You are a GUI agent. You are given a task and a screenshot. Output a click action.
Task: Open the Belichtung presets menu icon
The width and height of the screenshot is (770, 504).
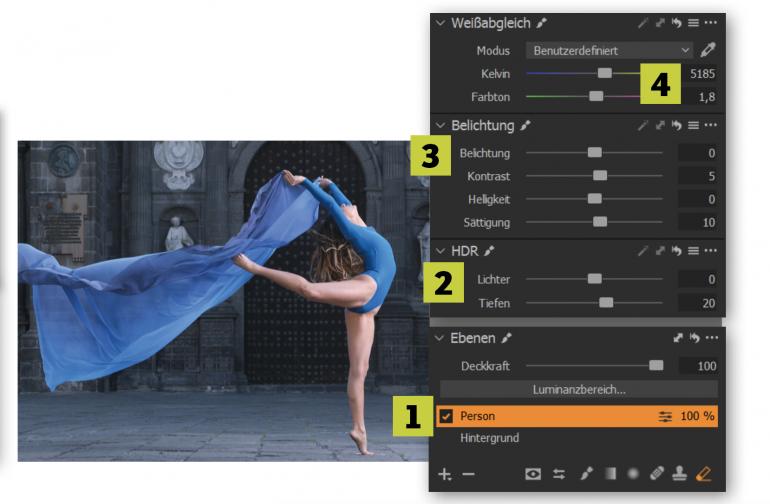694,125
